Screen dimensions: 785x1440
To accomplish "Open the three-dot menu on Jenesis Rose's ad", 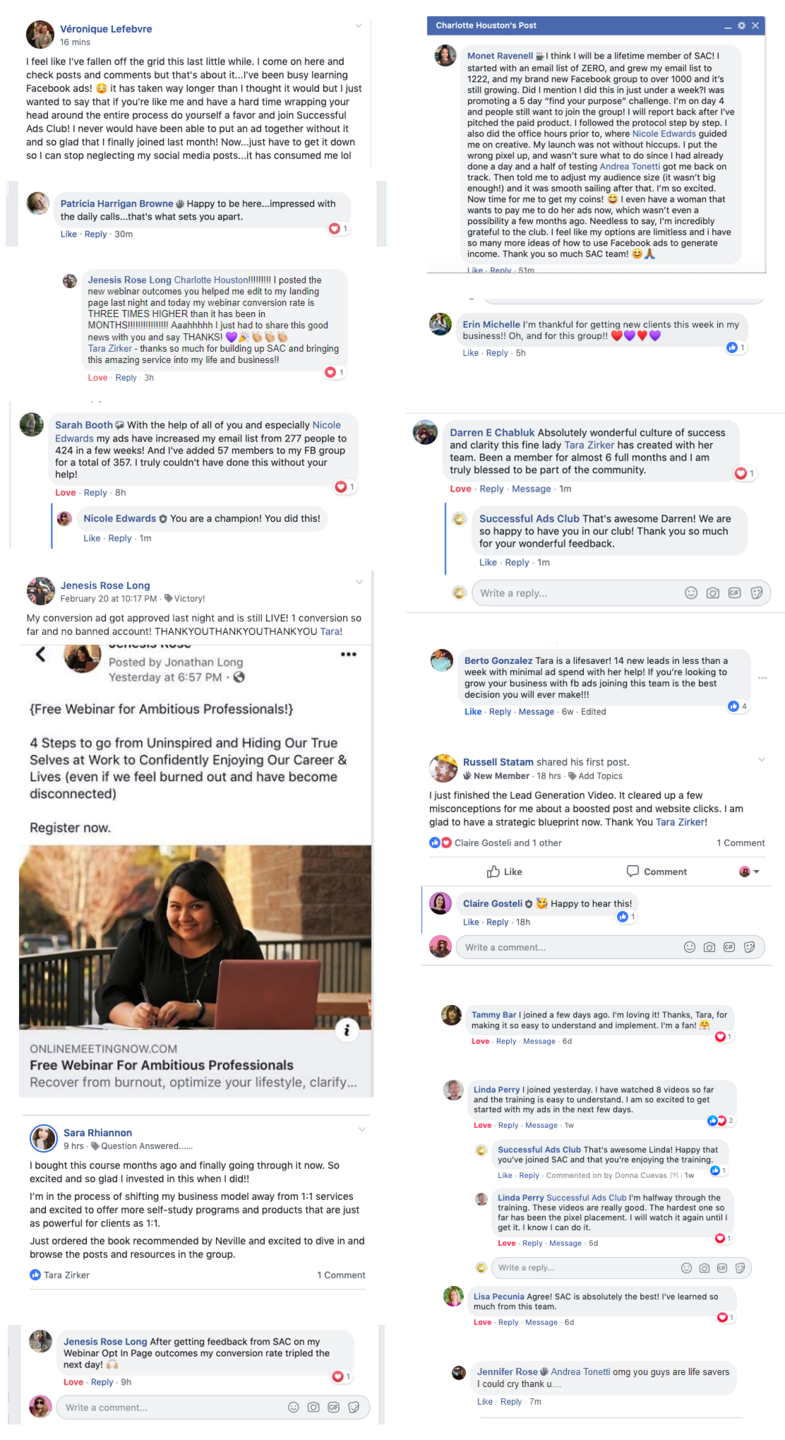I will pos(348,655).
